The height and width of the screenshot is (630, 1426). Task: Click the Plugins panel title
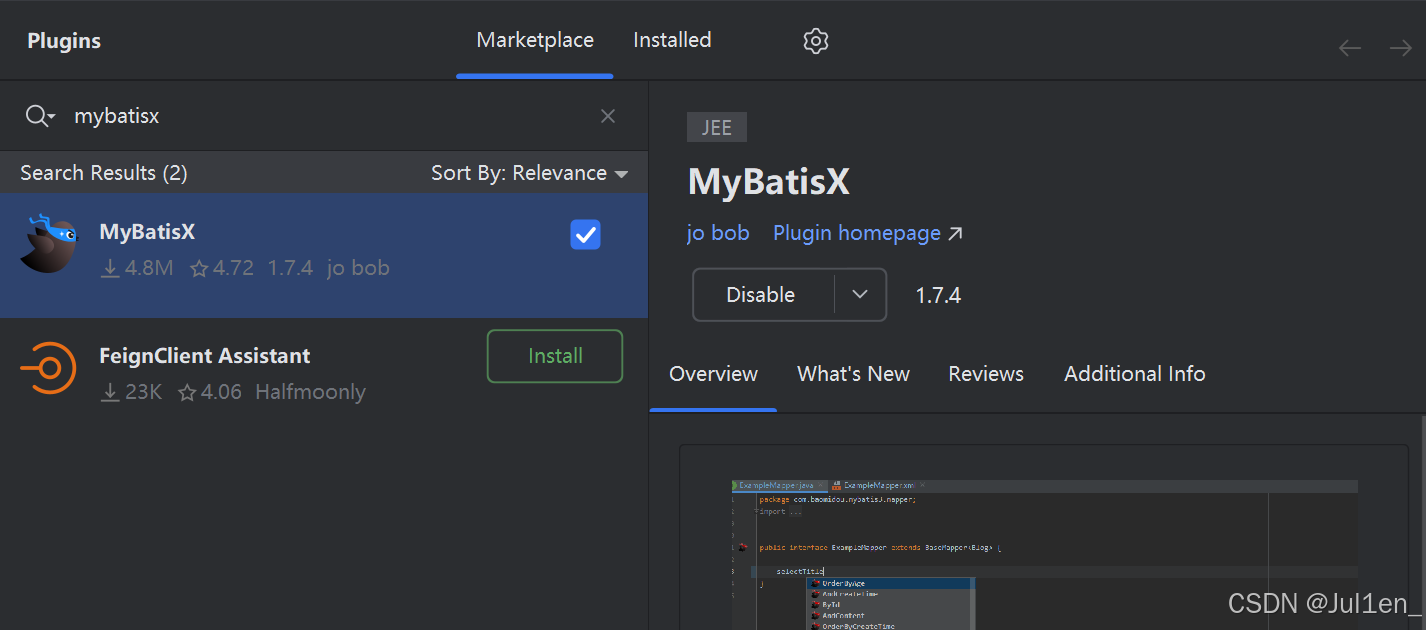click(64, 41)
